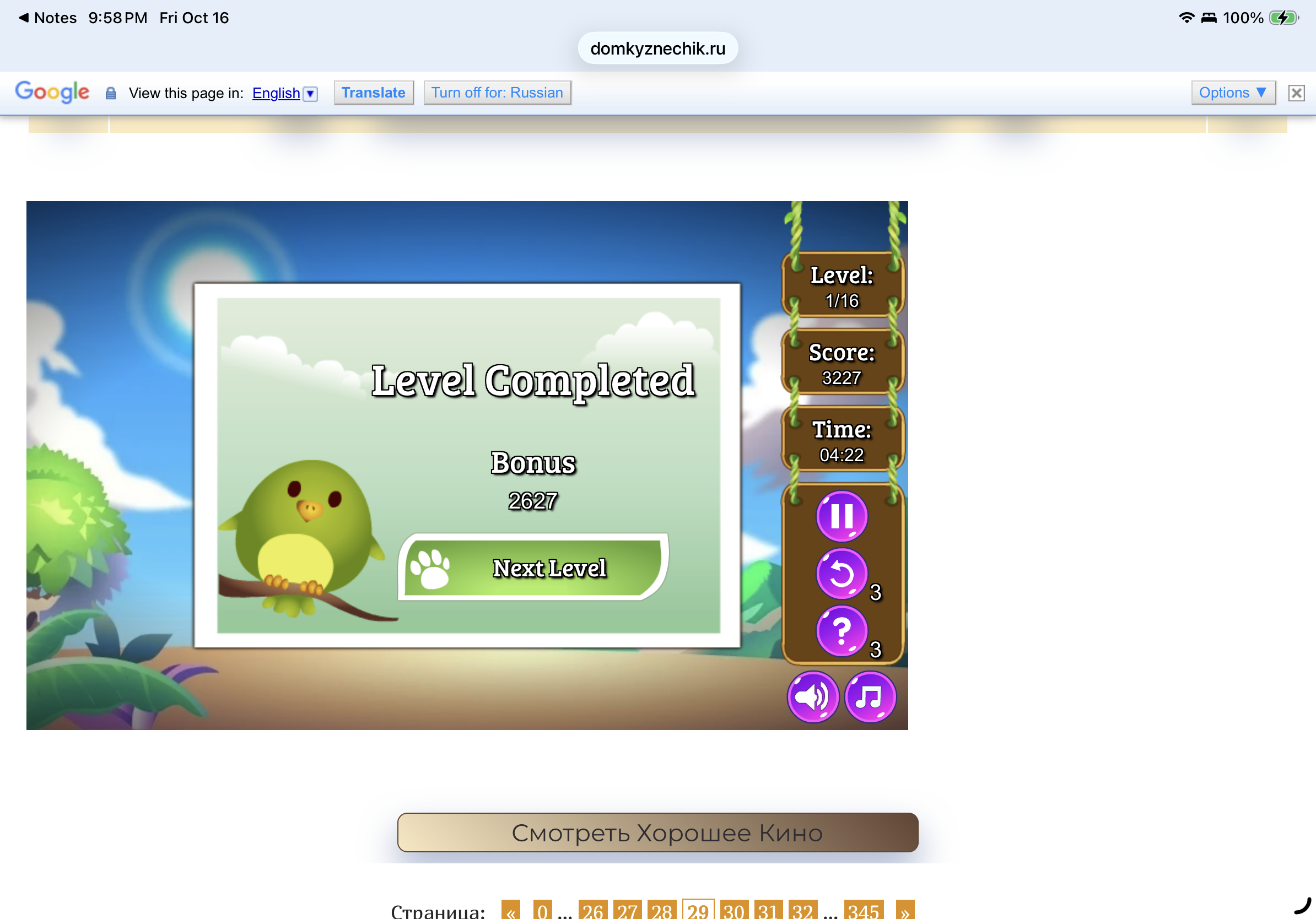Tap the domkyznechik.ru address bar
Screen dimensions: 1316x919
(657, 48)
